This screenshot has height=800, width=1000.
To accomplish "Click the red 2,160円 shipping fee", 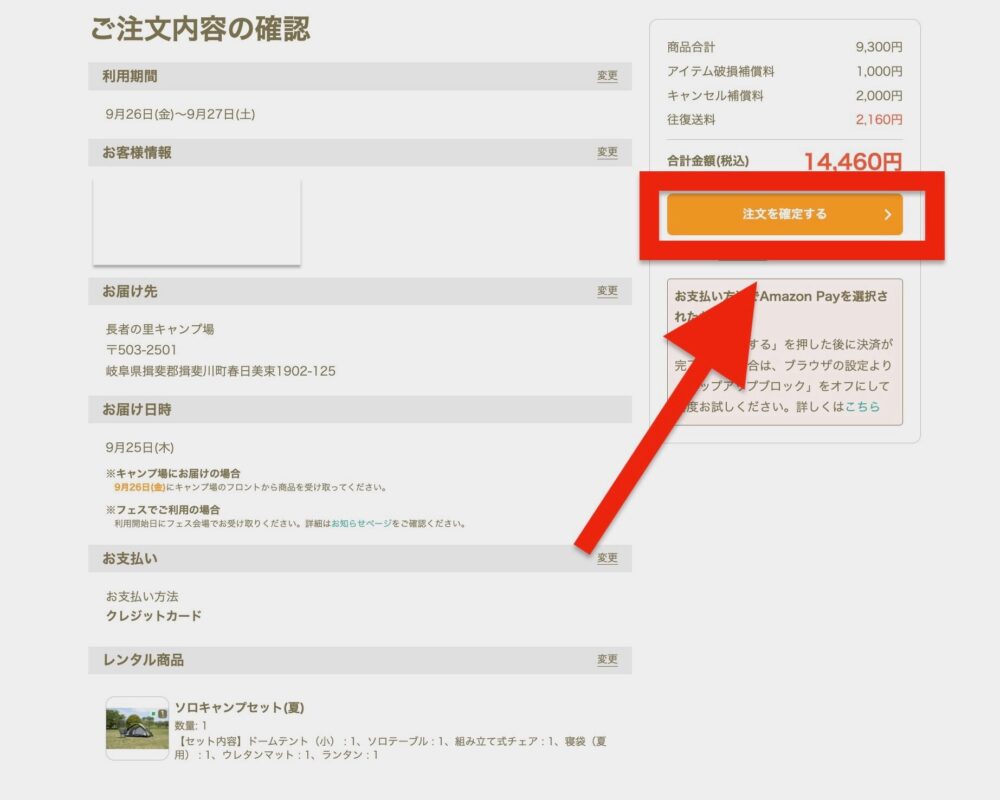I will point(878,120).
